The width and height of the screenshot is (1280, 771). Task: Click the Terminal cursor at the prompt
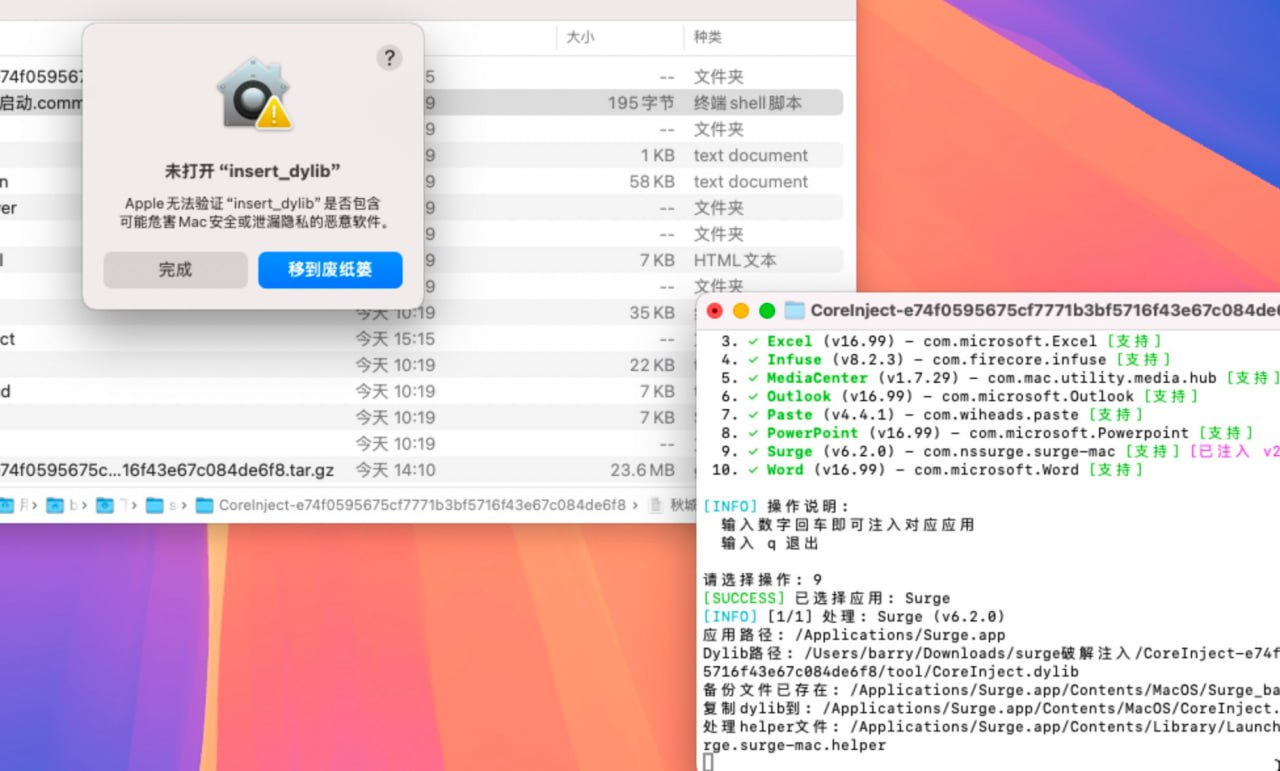(708, 763)
